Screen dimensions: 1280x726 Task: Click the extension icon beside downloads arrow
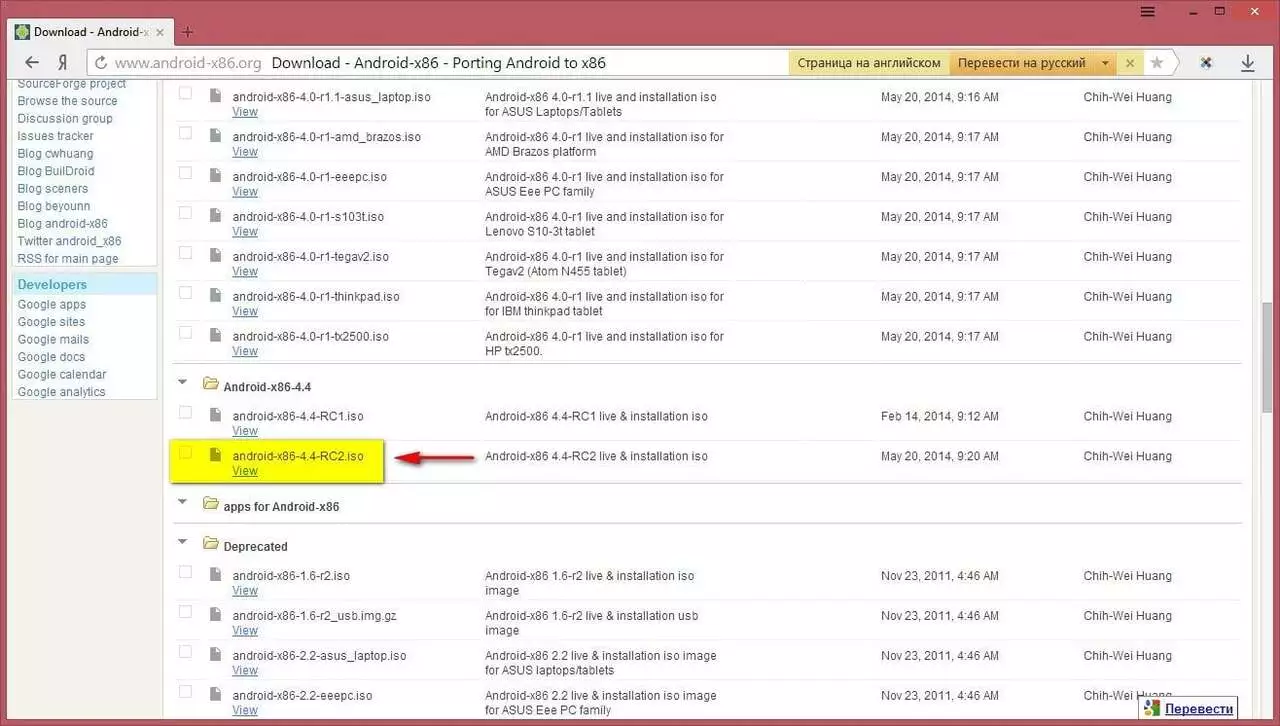[1206, 62]
